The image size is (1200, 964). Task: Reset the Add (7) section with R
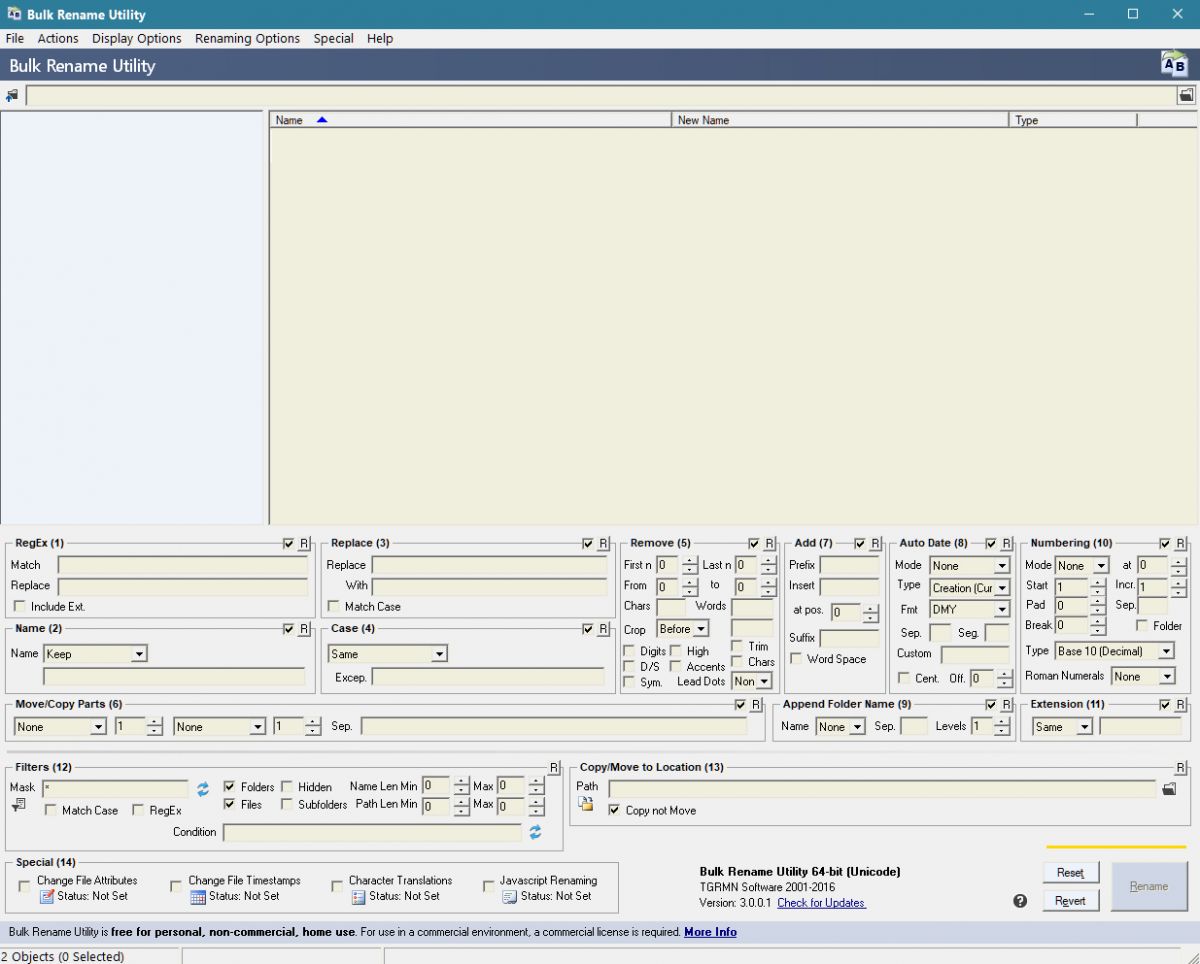click(x=875, y=543)
